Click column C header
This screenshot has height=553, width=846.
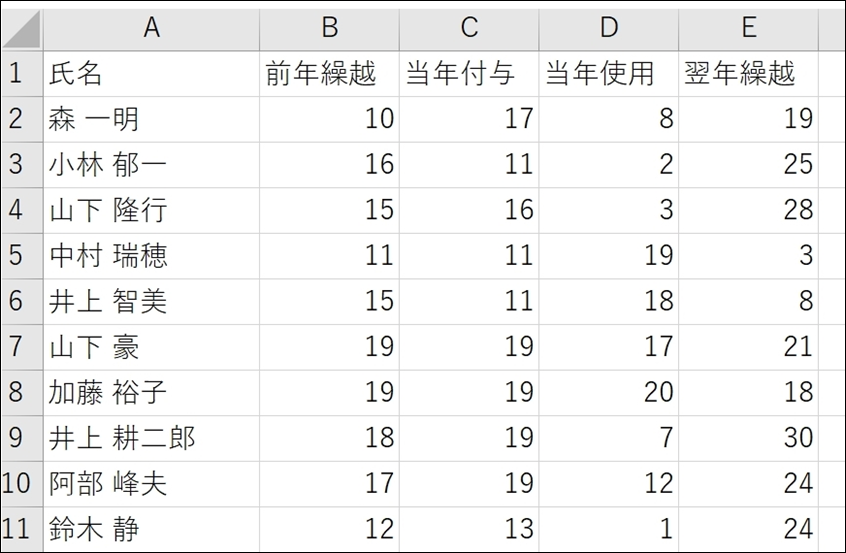coord(469,28)
